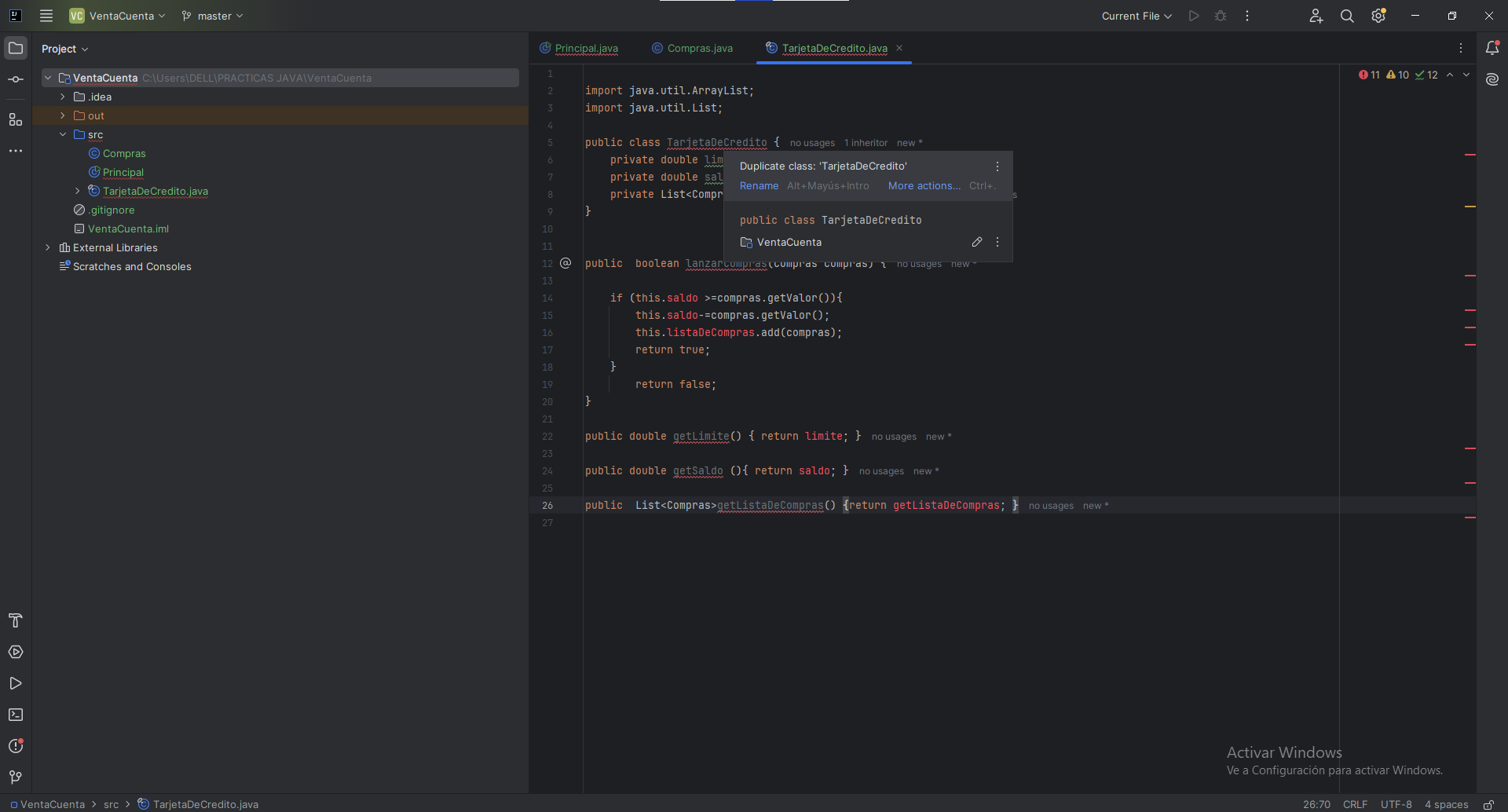Open the Git tool window
This screenshot has width=1508, height=812.
[x=16, y=777]
